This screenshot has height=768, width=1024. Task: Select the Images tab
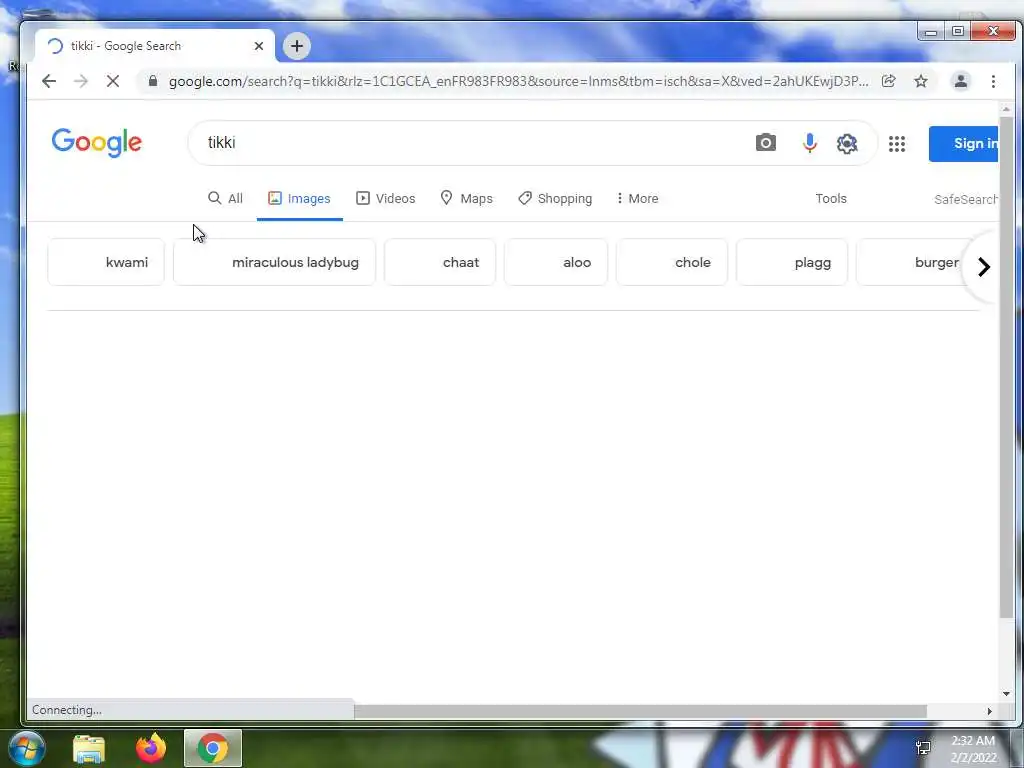300,199
